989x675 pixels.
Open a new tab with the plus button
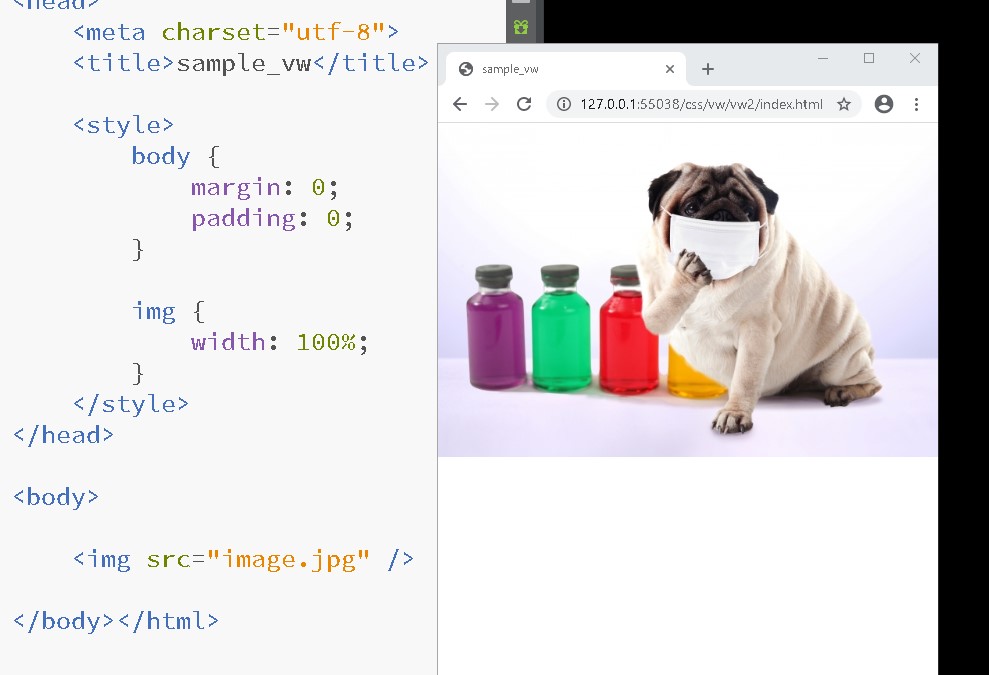point(708,69)
